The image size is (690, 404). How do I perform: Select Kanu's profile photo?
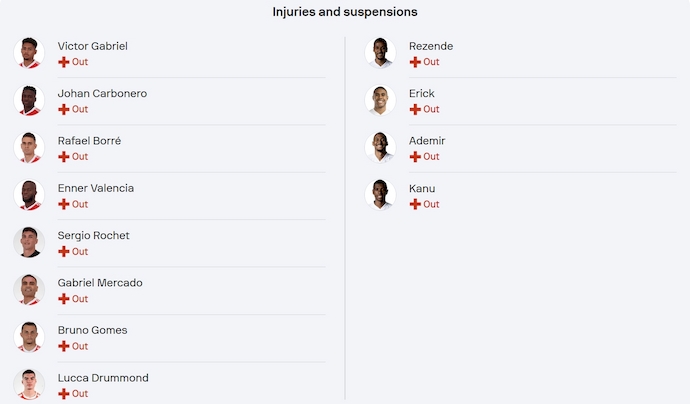(380, 195)
